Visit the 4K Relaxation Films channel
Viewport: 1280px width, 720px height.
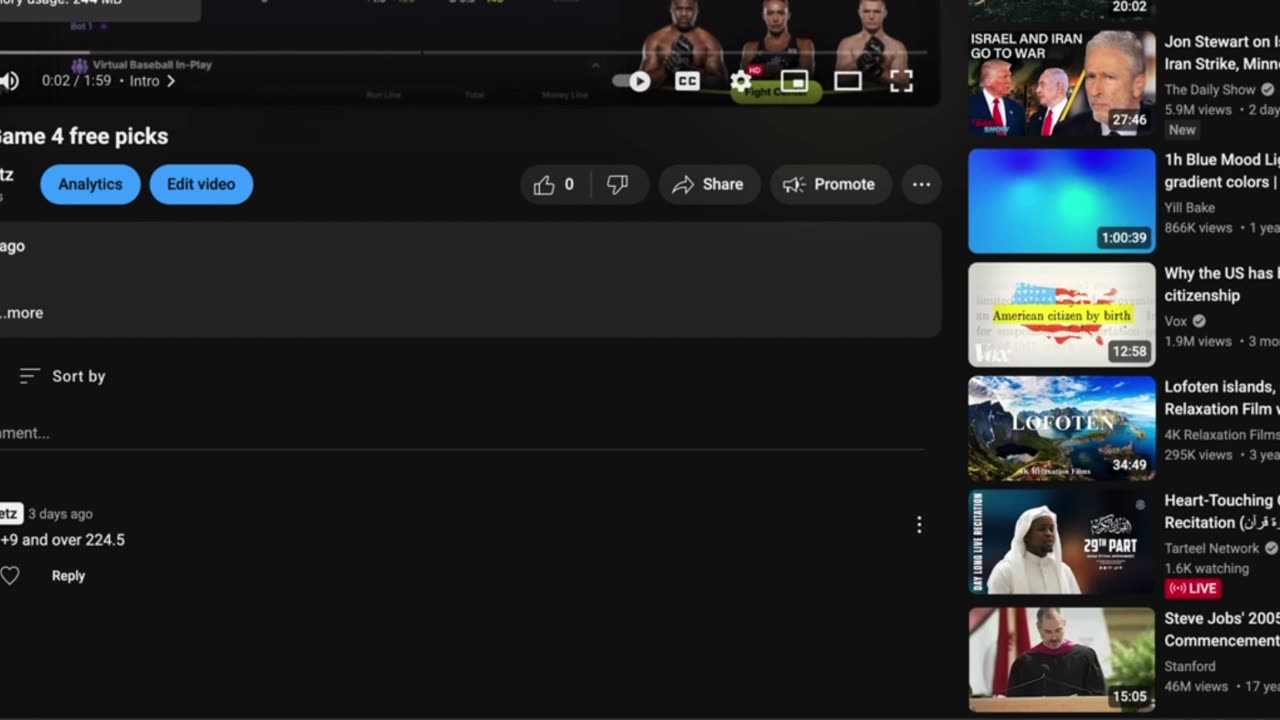1222,435
